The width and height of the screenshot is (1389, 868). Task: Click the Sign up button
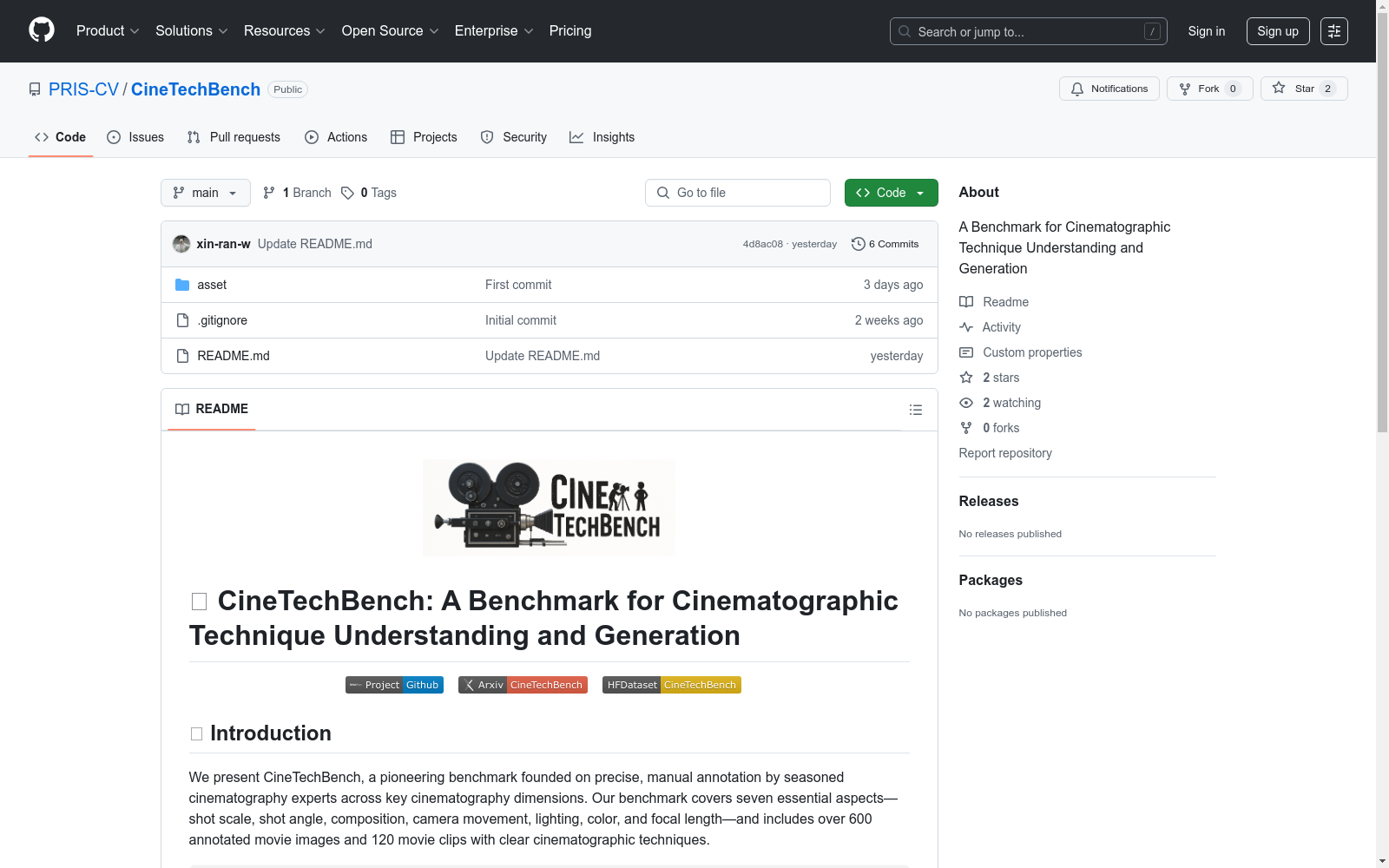coord(1278,31)
